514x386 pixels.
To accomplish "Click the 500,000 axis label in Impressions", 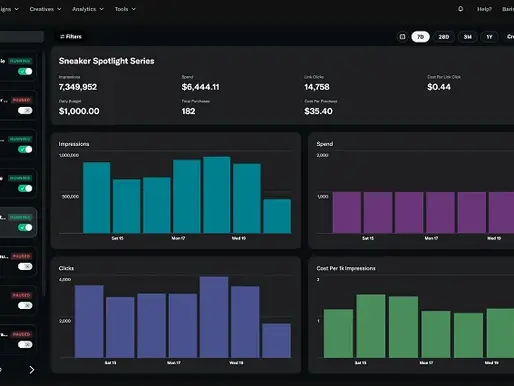I will [x=70, y=197].
